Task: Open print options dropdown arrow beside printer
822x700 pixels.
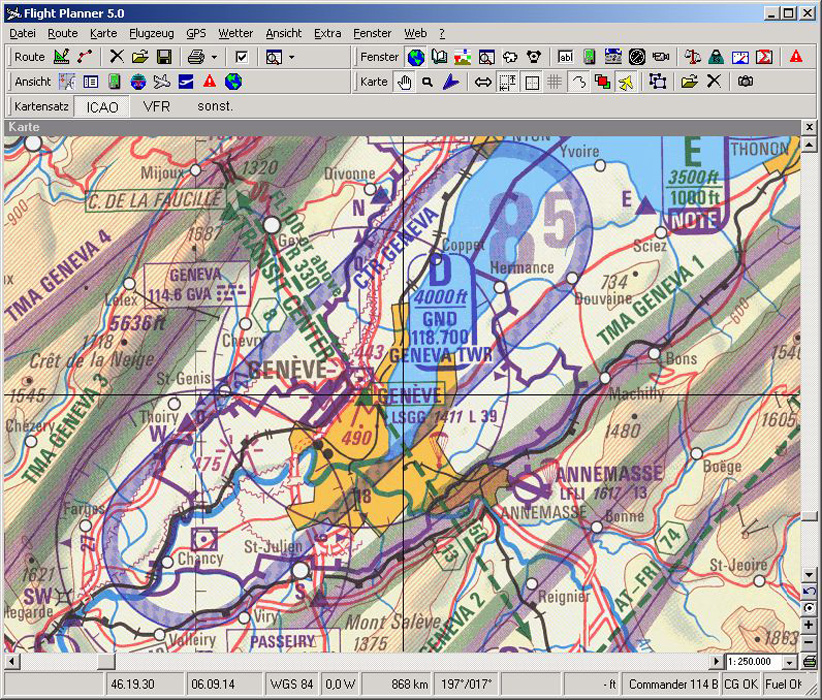Action: click(214, 57)
